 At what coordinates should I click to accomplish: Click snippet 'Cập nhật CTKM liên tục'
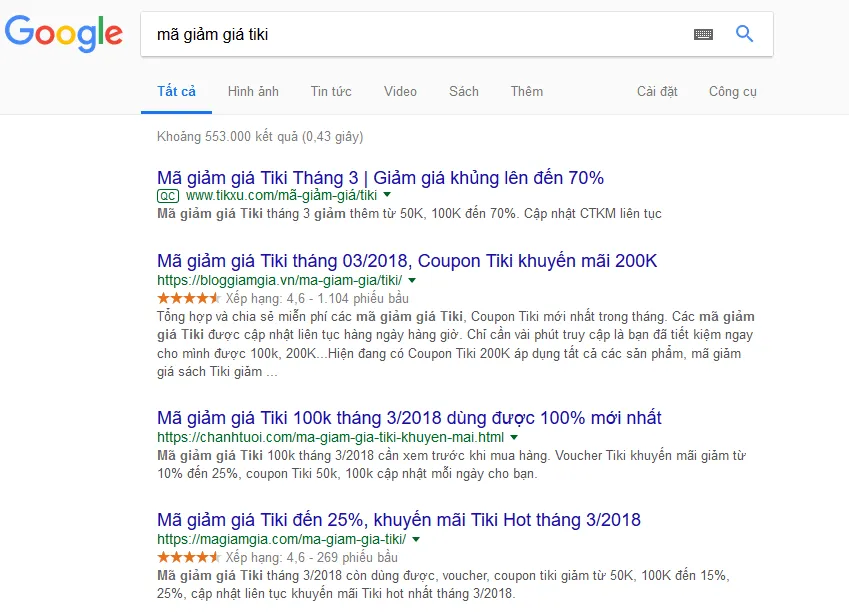(x=592, y=214)
